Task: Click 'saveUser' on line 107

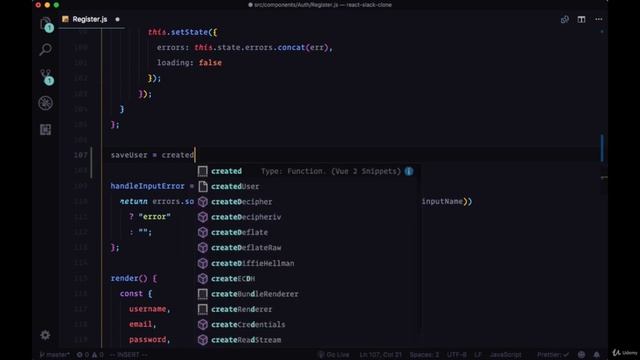Action: [129, 155]
